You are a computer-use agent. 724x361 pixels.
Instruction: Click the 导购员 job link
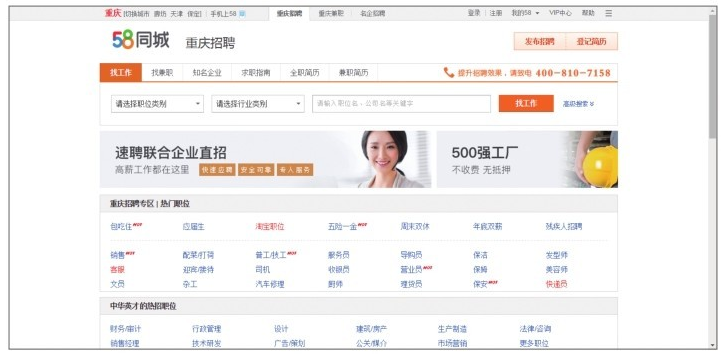pos(411,255)
